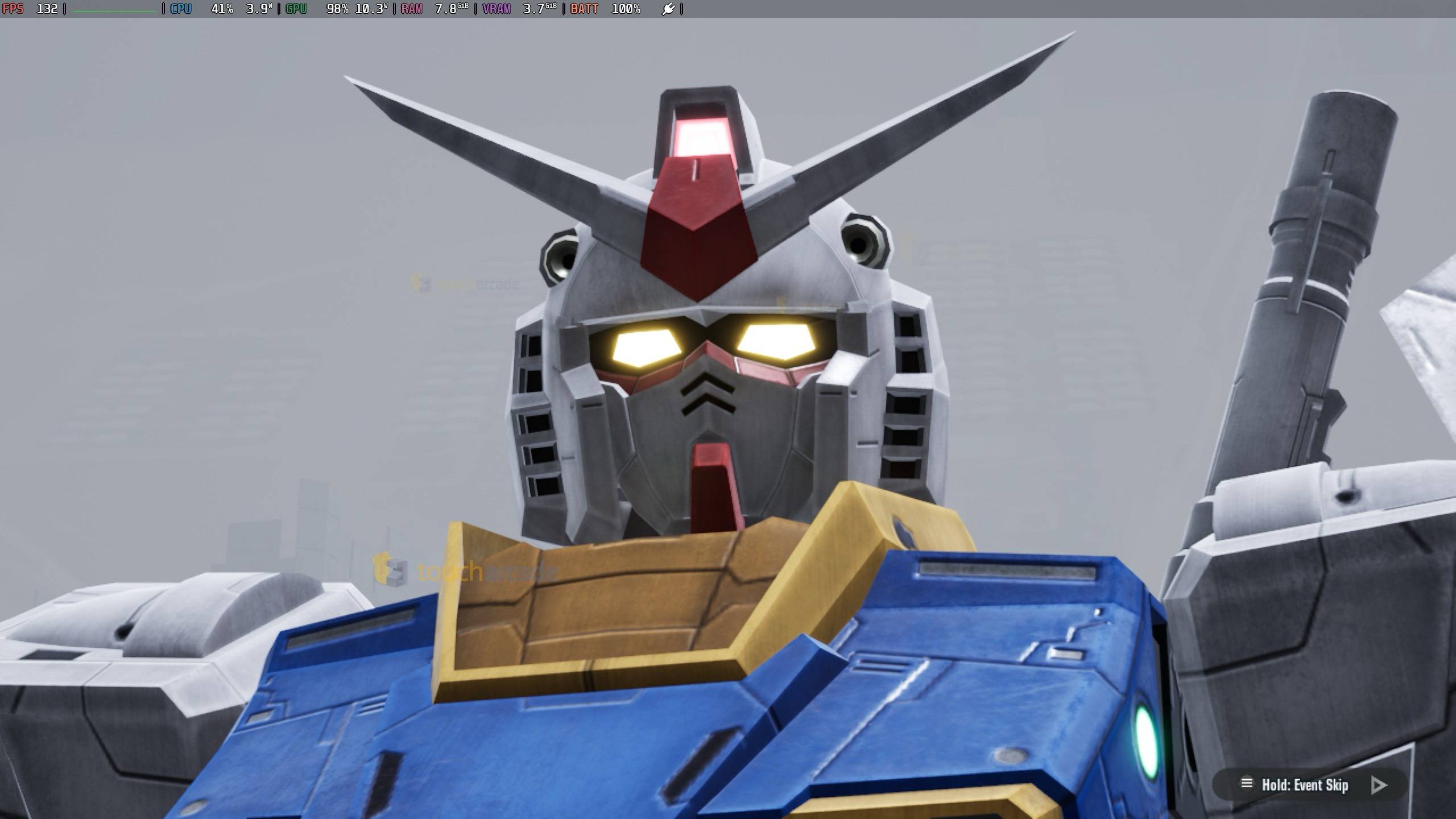Image resolution: width=1456 pixels, height=819 pixels.
Task: Expand the performance overlay bar
Action: tap(341, 9)
